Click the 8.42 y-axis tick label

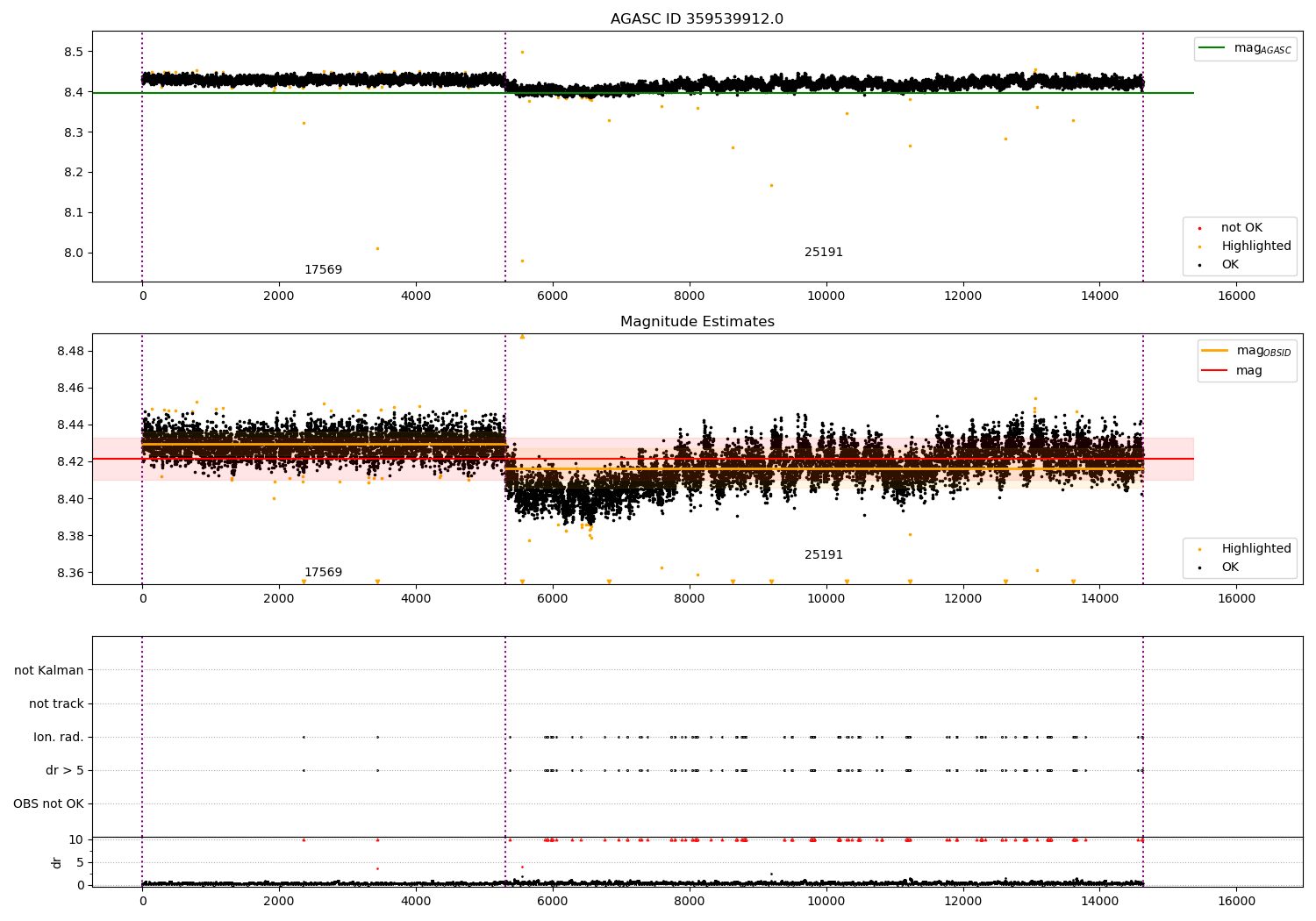[x=70, y=461]
